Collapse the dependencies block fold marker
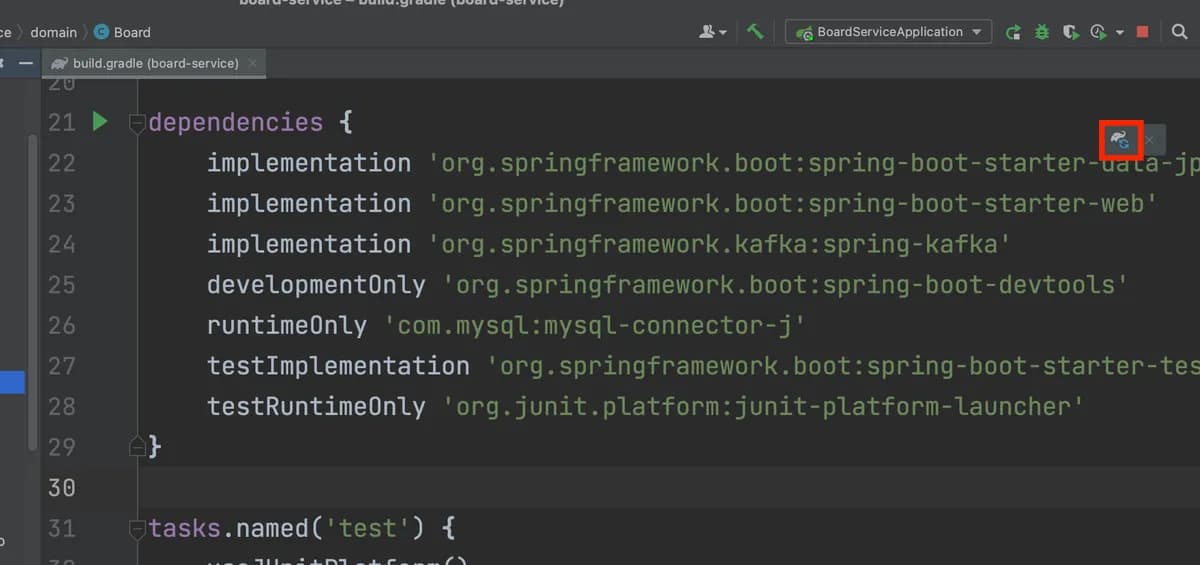This screenshot has width=1200, height=565. coord(138,123)
